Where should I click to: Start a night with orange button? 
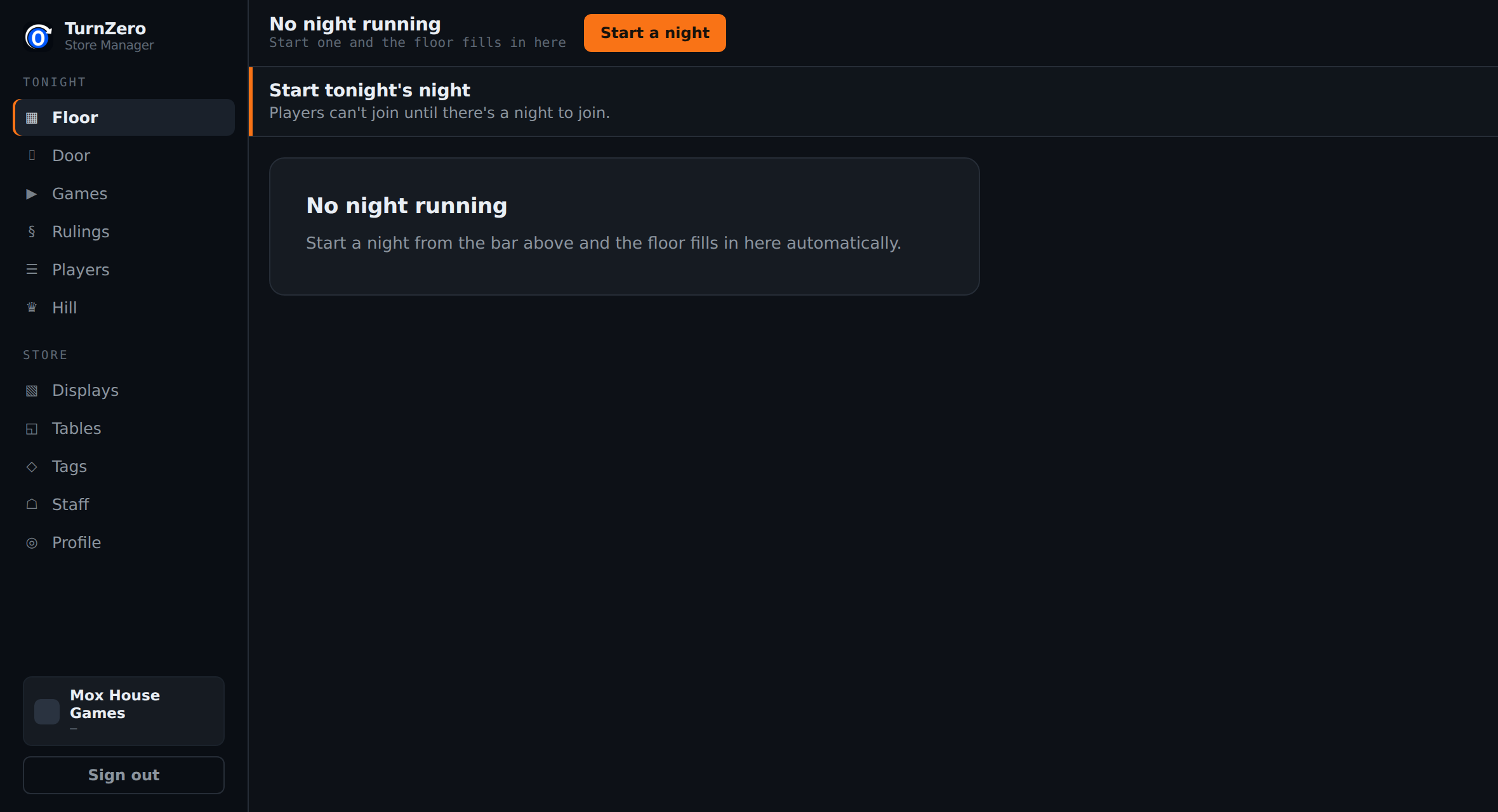pos(654,33)
